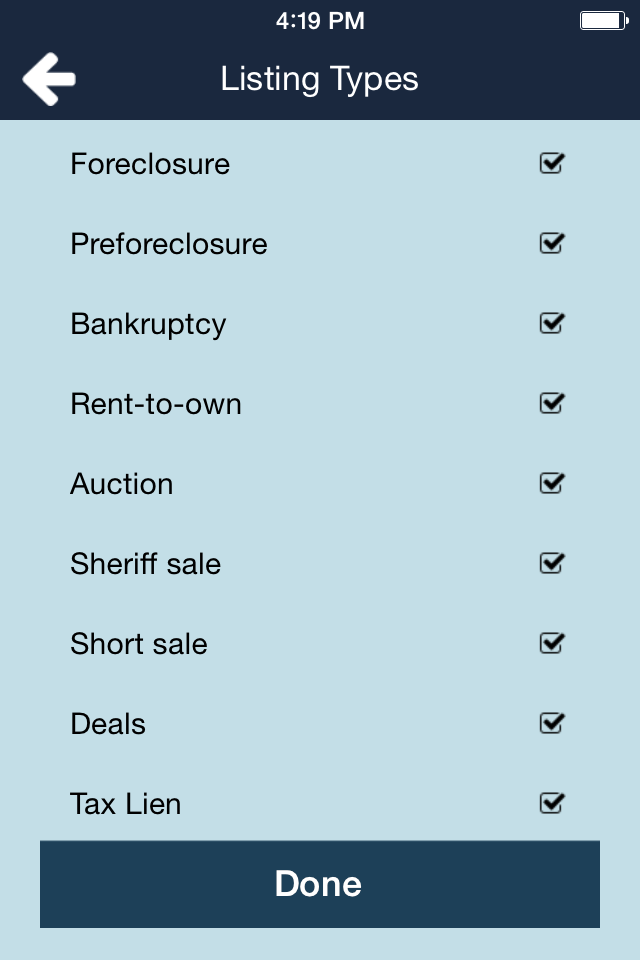Tap the battery icon in status bar

pyautogui.click(x=604, y=21)
